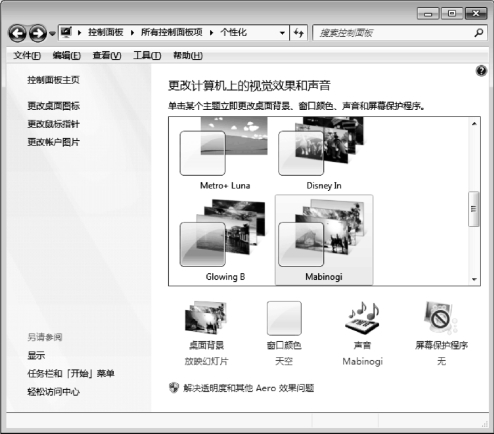This screenshot has width=494, height=434.
Task: Select 所有控制面板项 in the breadcrumb
Action: pos(172,32)
